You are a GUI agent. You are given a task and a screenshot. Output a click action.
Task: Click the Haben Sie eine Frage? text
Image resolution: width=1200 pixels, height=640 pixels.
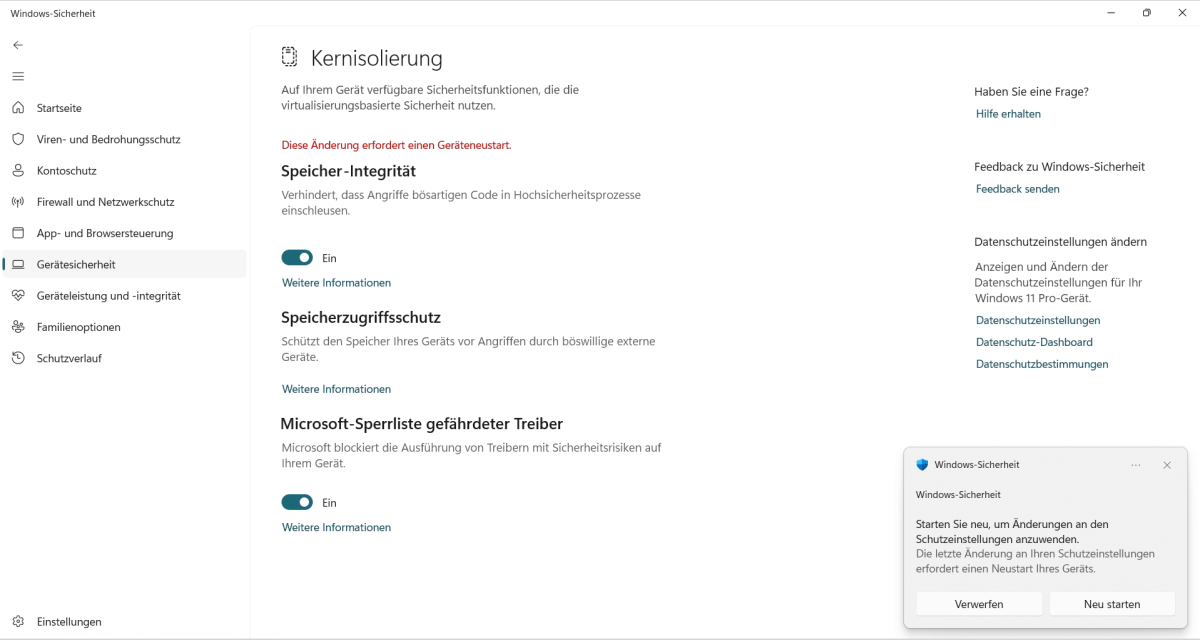coord(1031,92)
